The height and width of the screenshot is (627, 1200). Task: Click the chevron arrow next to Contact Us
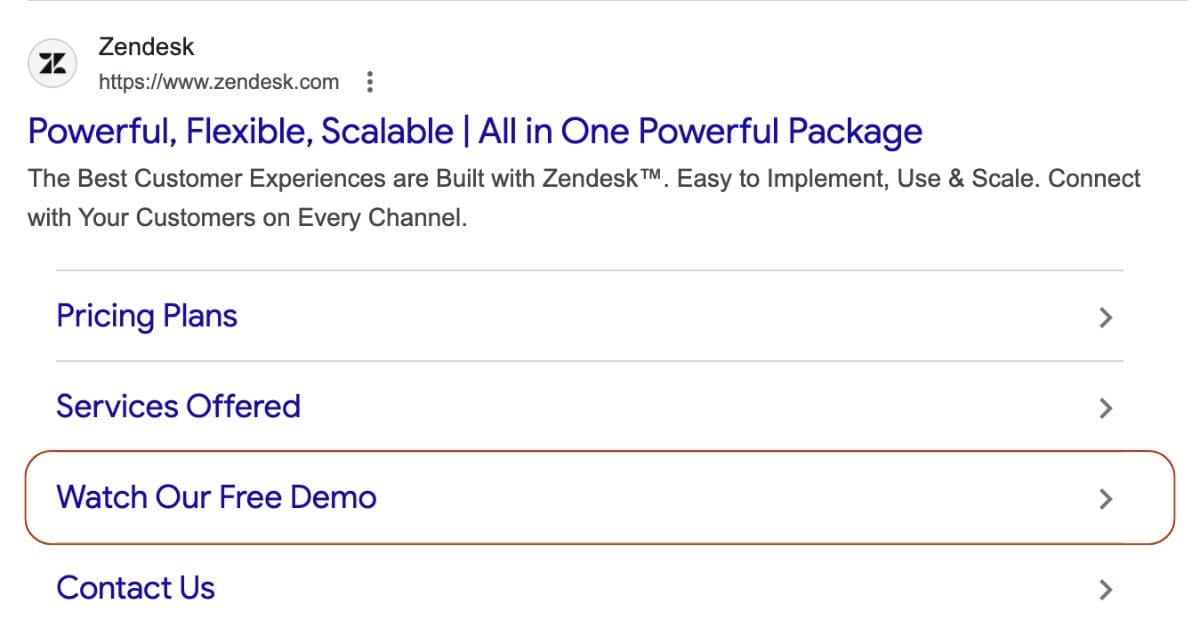coord(1105,589)
